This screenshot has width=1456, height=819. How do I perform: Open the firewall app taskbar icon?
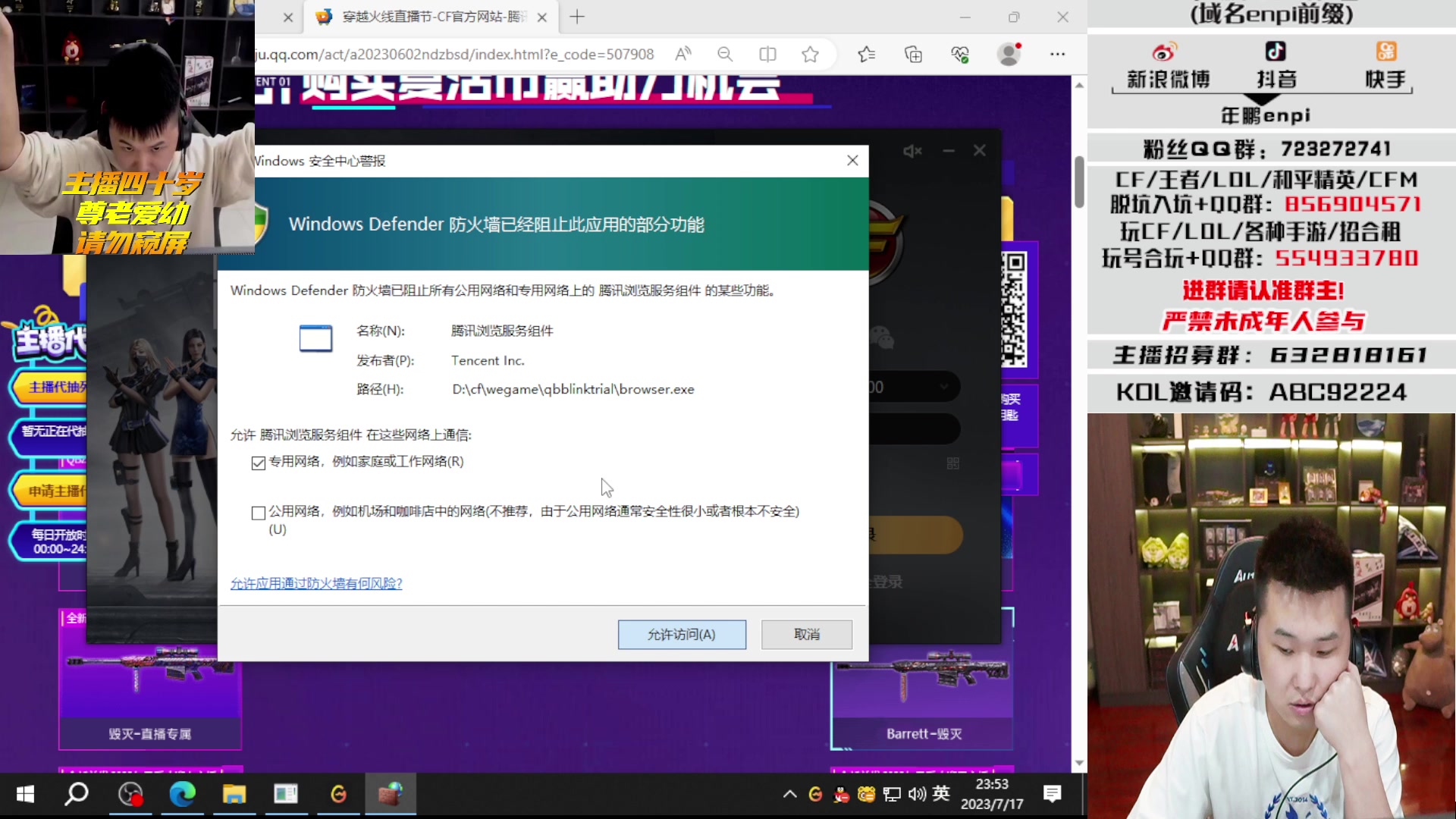click(x=391, y=794)
